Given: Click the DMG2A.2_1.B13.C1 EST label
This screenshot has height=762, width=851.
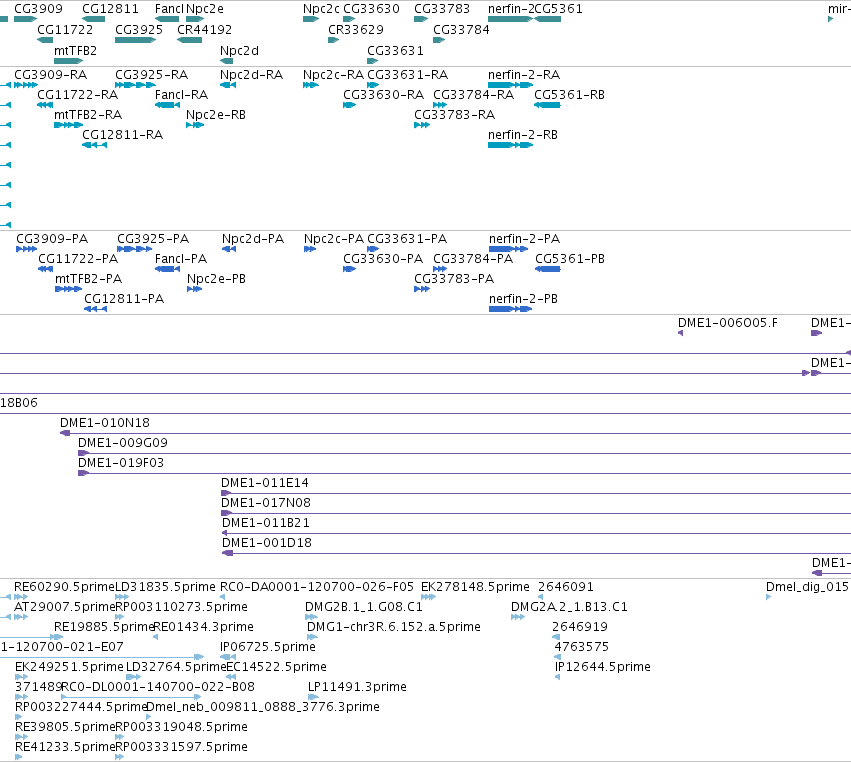Looking at the screenshot, I should coord(569,607).
